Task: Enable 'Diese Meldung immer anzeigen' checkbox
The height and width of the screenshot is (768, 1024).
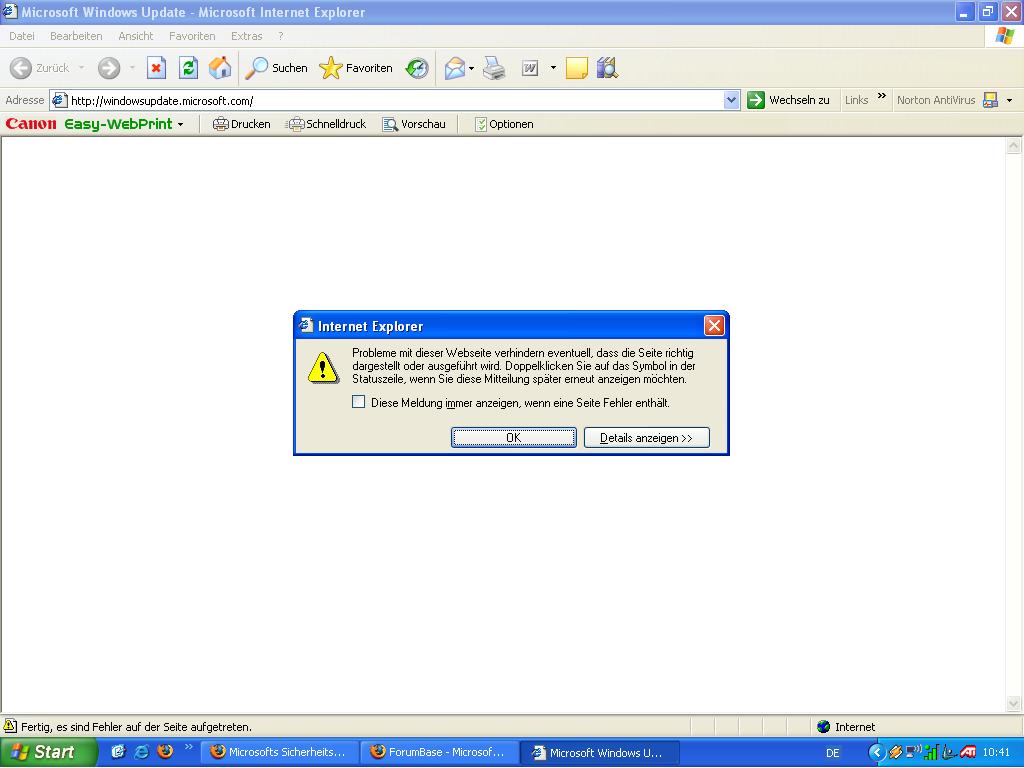Action: 359,402
